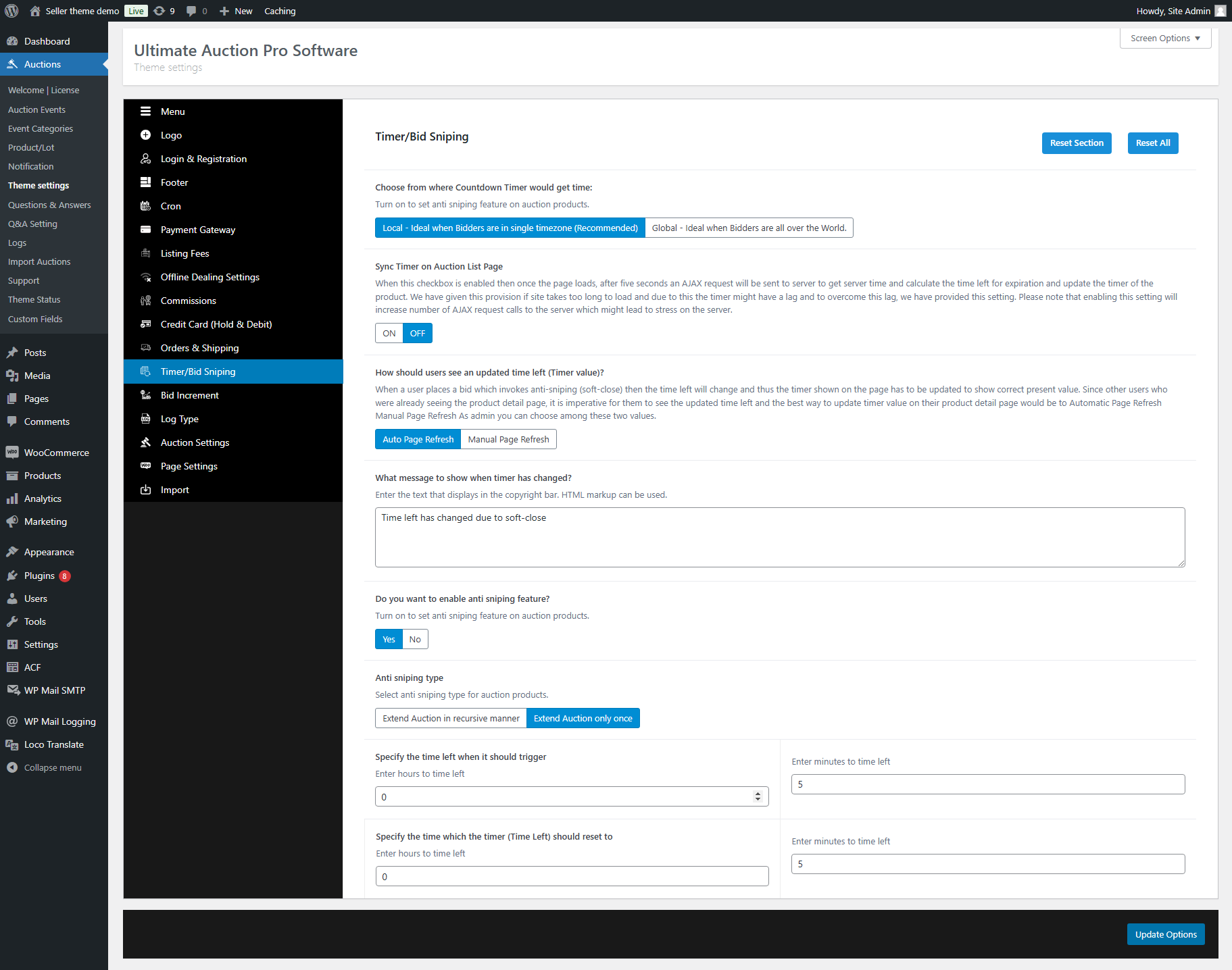Open the Caching admin bar item
The width and height of the screenshot is (1232, 970).
(x=280, y=11)
